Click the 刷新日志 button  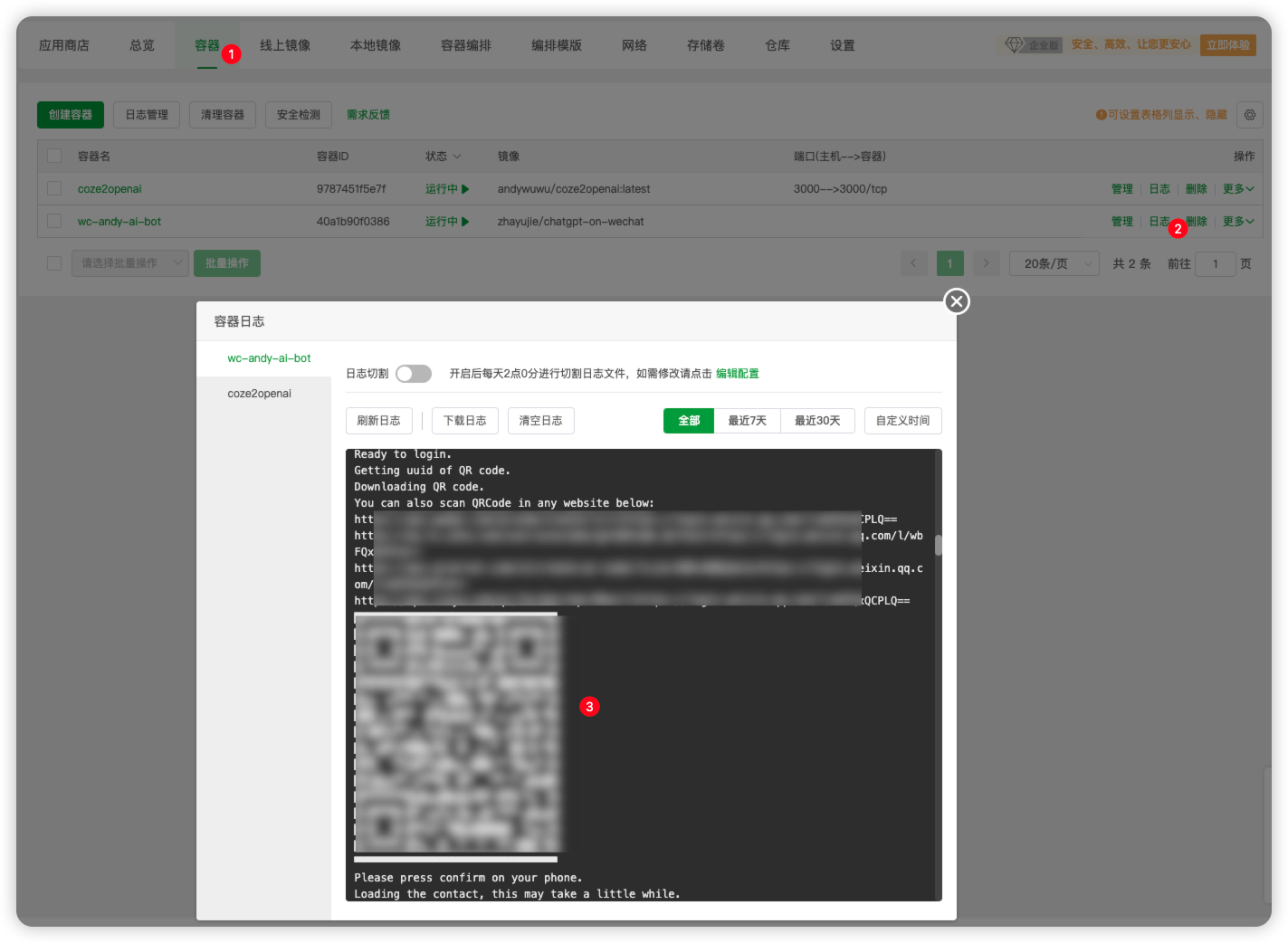pos(379,421)
